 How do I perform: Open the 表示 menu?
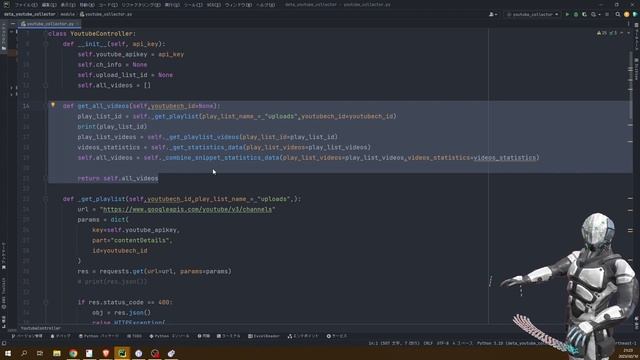point(68,4)
